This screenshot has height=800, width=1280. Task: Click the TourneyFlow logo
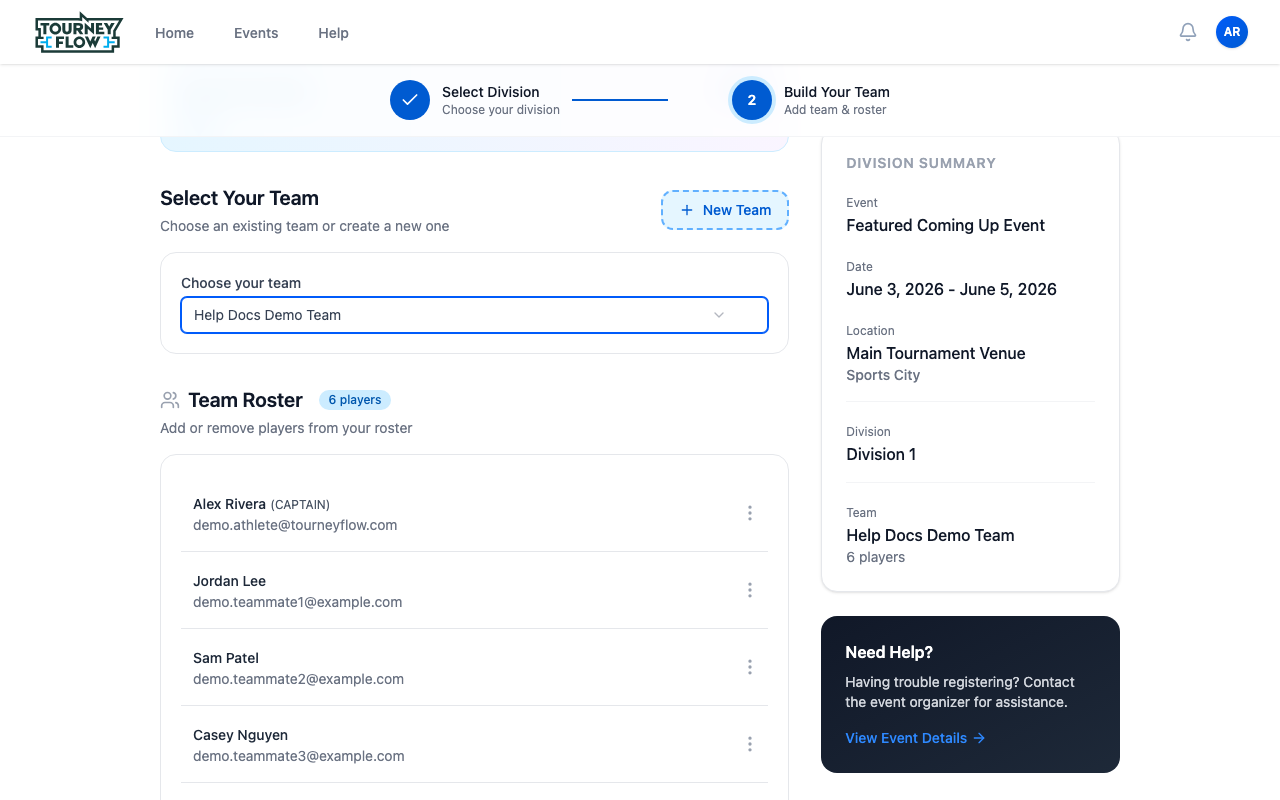coord(78,33)
